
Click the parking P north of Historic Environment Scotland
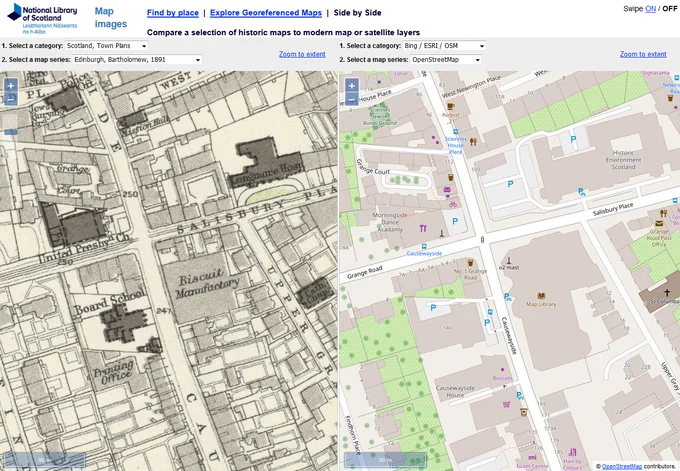[x=573, y=139]
